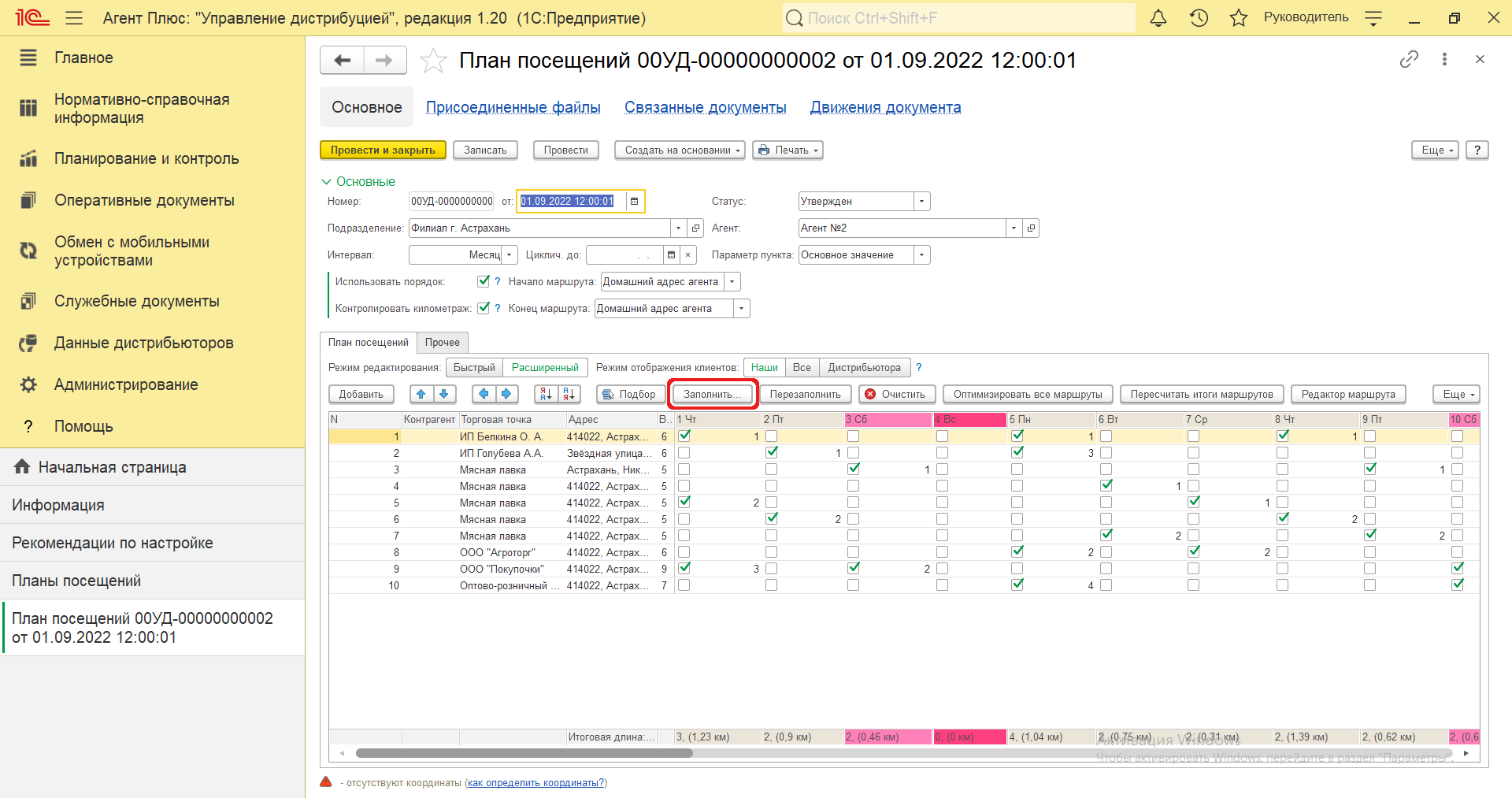Image resolution: width=1512 pixels, height=798 pixels.
Task: Open Связанные документы tab
Action: (x=706, y=107)
